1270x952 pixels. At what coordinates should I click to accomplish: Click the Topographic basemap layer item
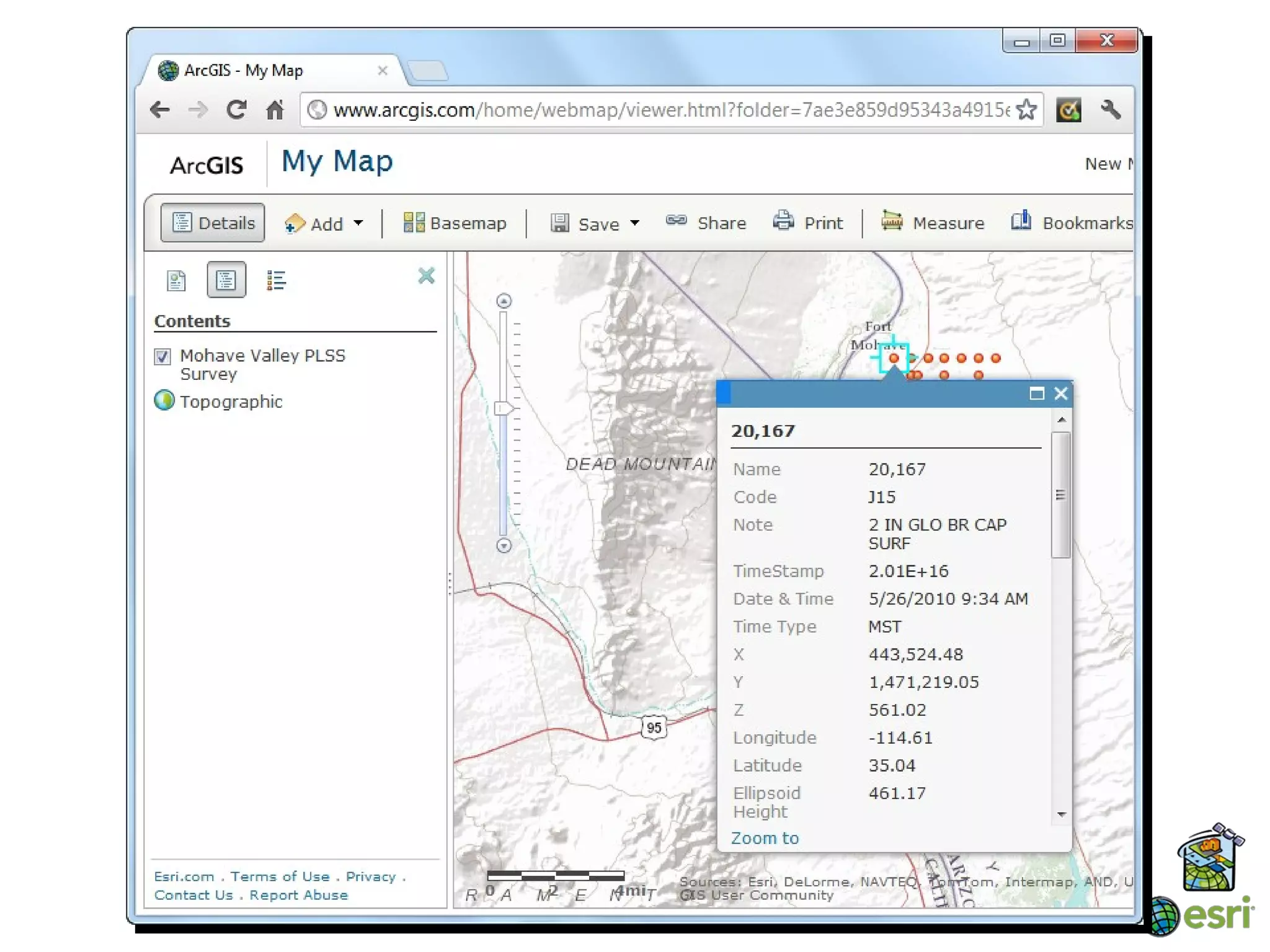coord(231,402)
